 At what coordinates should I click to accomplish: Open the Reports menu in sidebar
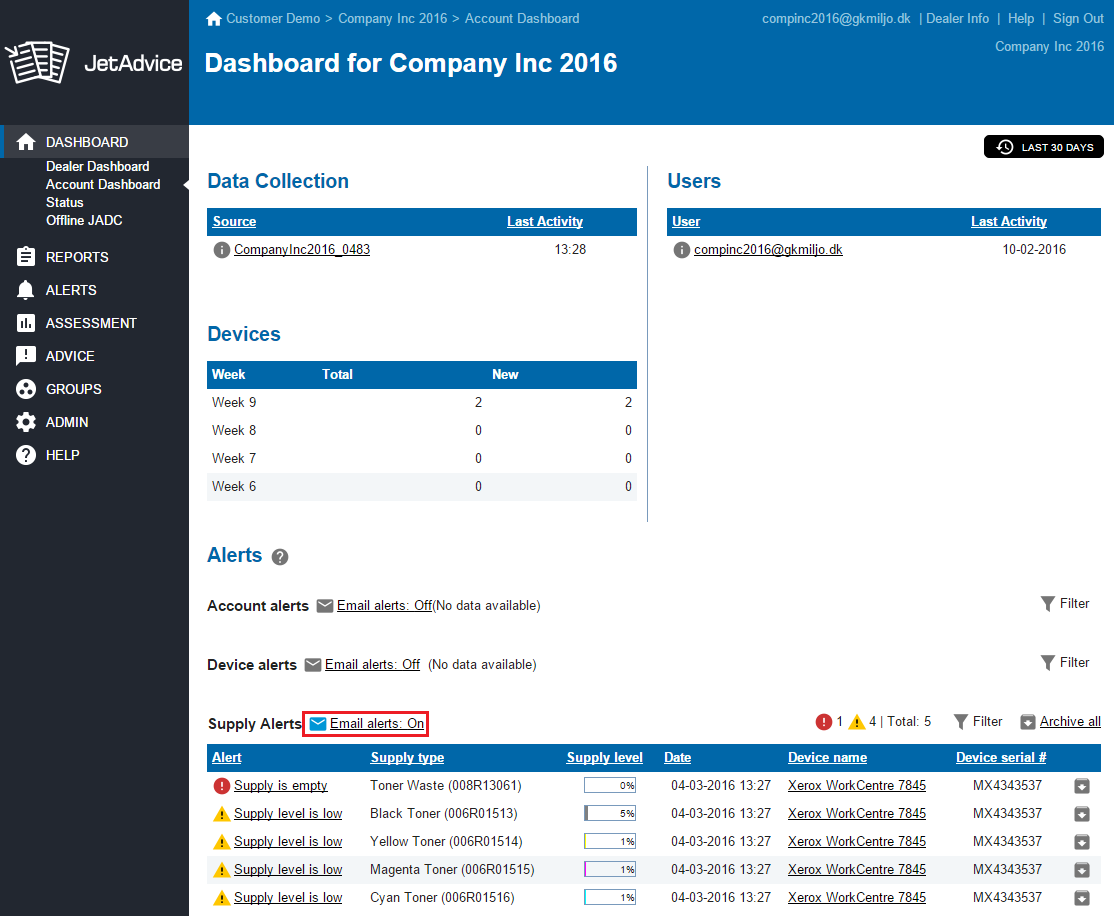77,257
